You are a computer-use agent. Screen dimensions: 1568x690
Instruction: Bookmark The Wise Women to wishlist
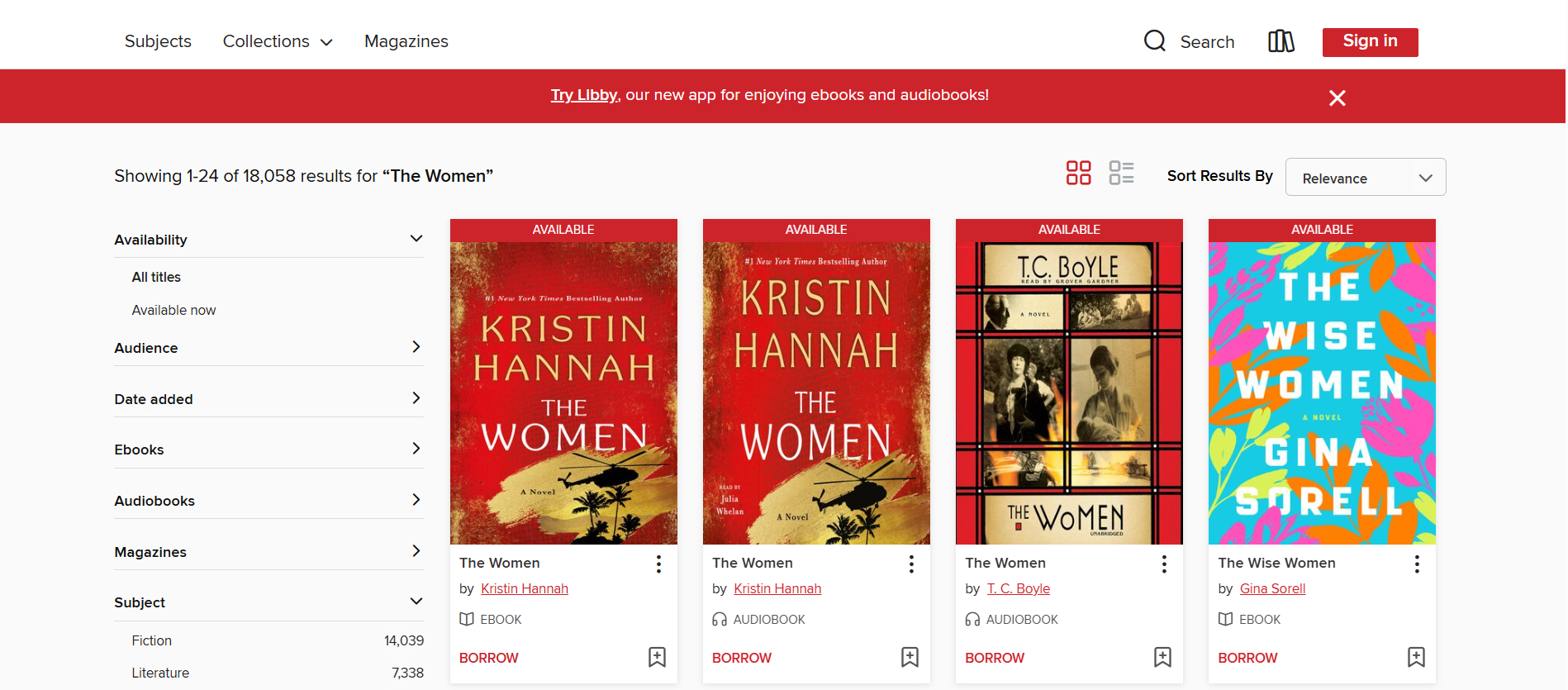1416,657
